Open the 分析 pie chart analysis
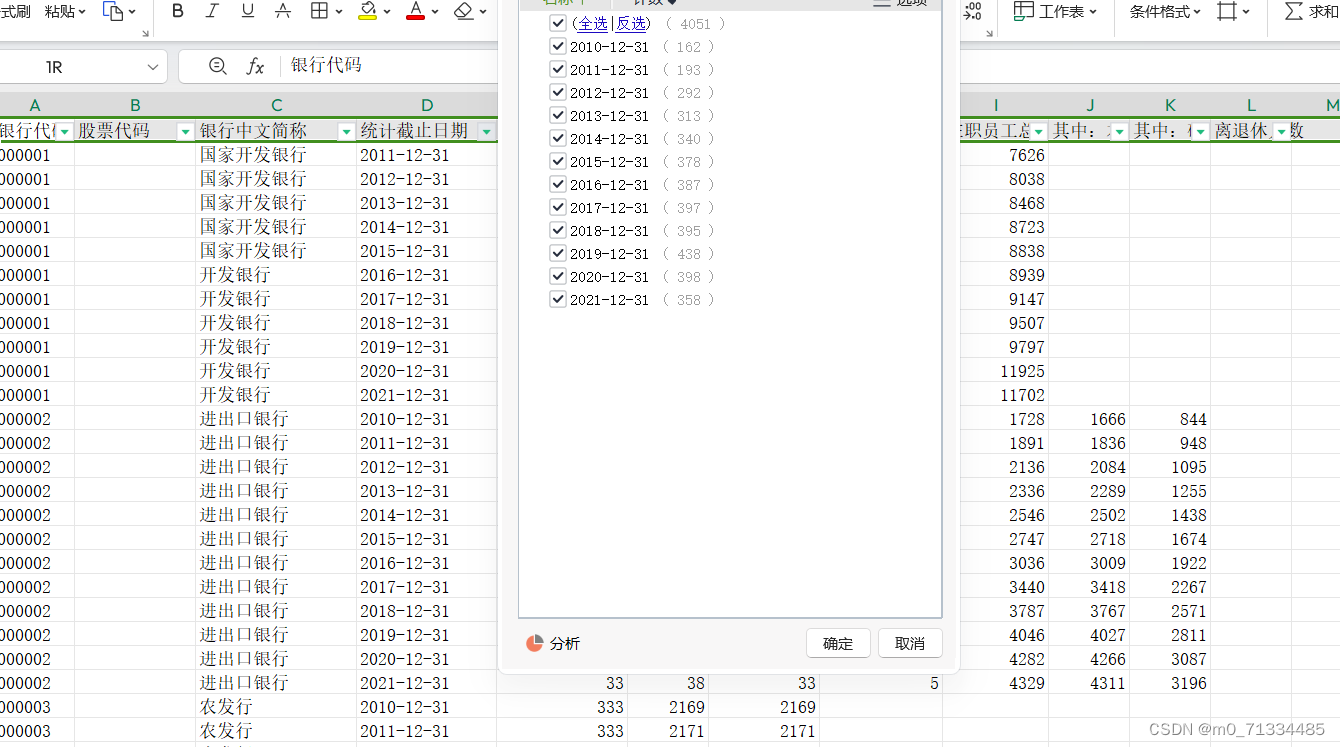Viewport: 1340px width, 747px height. [553, 643]
